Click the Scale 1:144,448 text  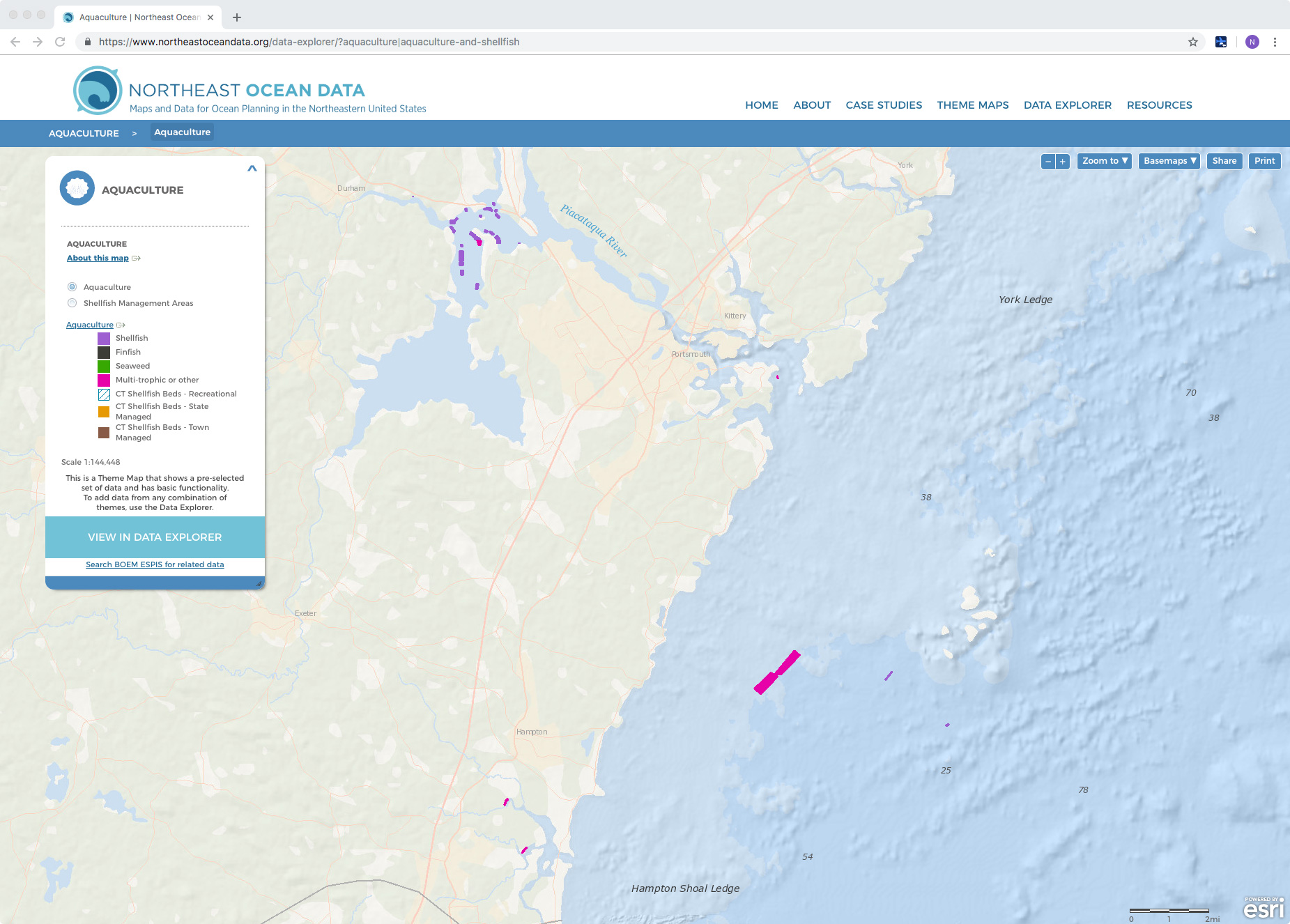pyautogui.click(x=91, y=462)
